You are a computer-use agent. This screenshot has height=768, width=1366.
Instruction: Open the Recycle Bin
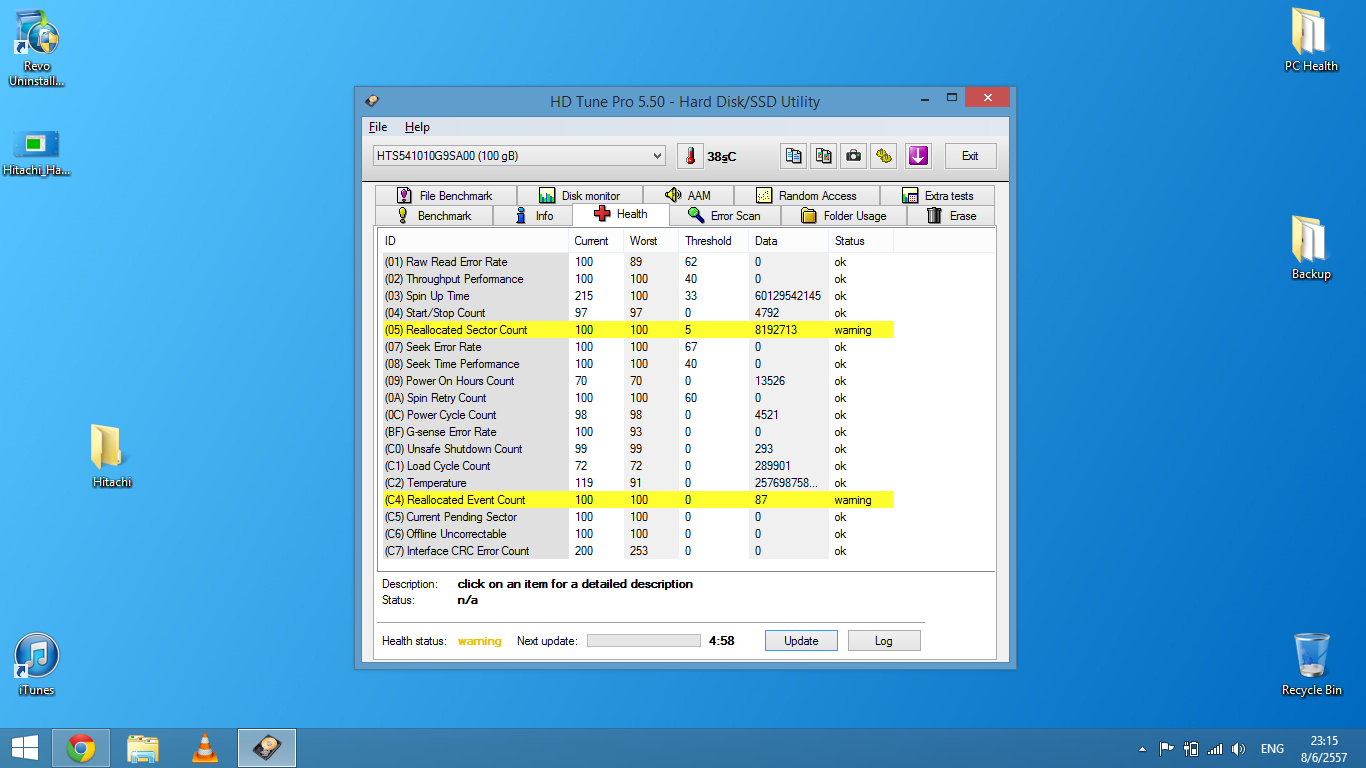1311,664
